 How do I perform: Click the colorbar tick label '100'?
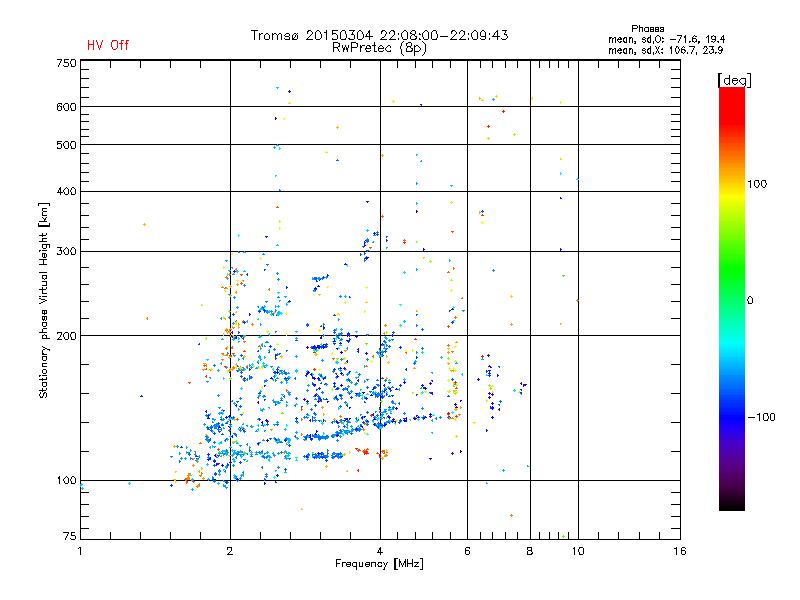pos(757,184)
